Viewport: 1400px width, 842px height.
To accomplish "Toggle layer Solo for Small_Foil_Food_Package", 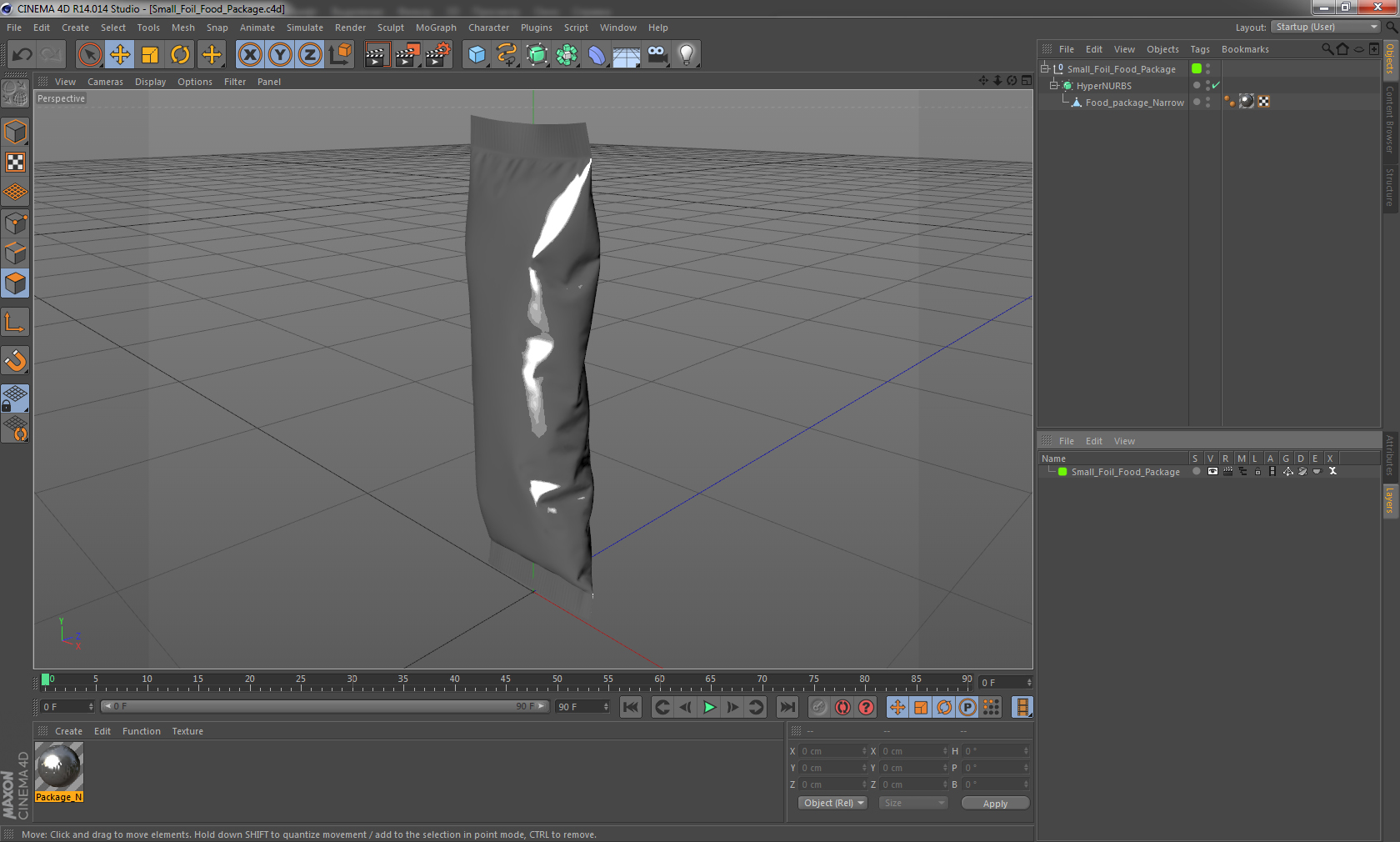I will pyautogui.click(x=1197, y=471).
